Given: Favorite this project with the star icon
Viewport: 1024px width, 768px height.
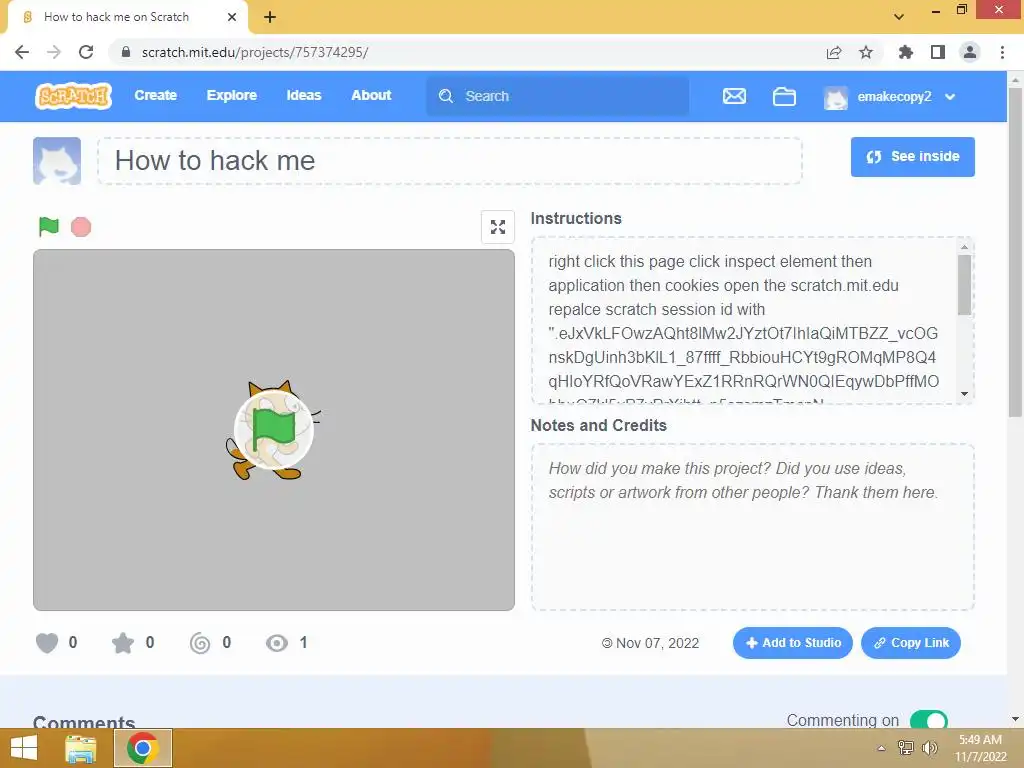Looking at the screenshot, I should [x=123, y=643].
